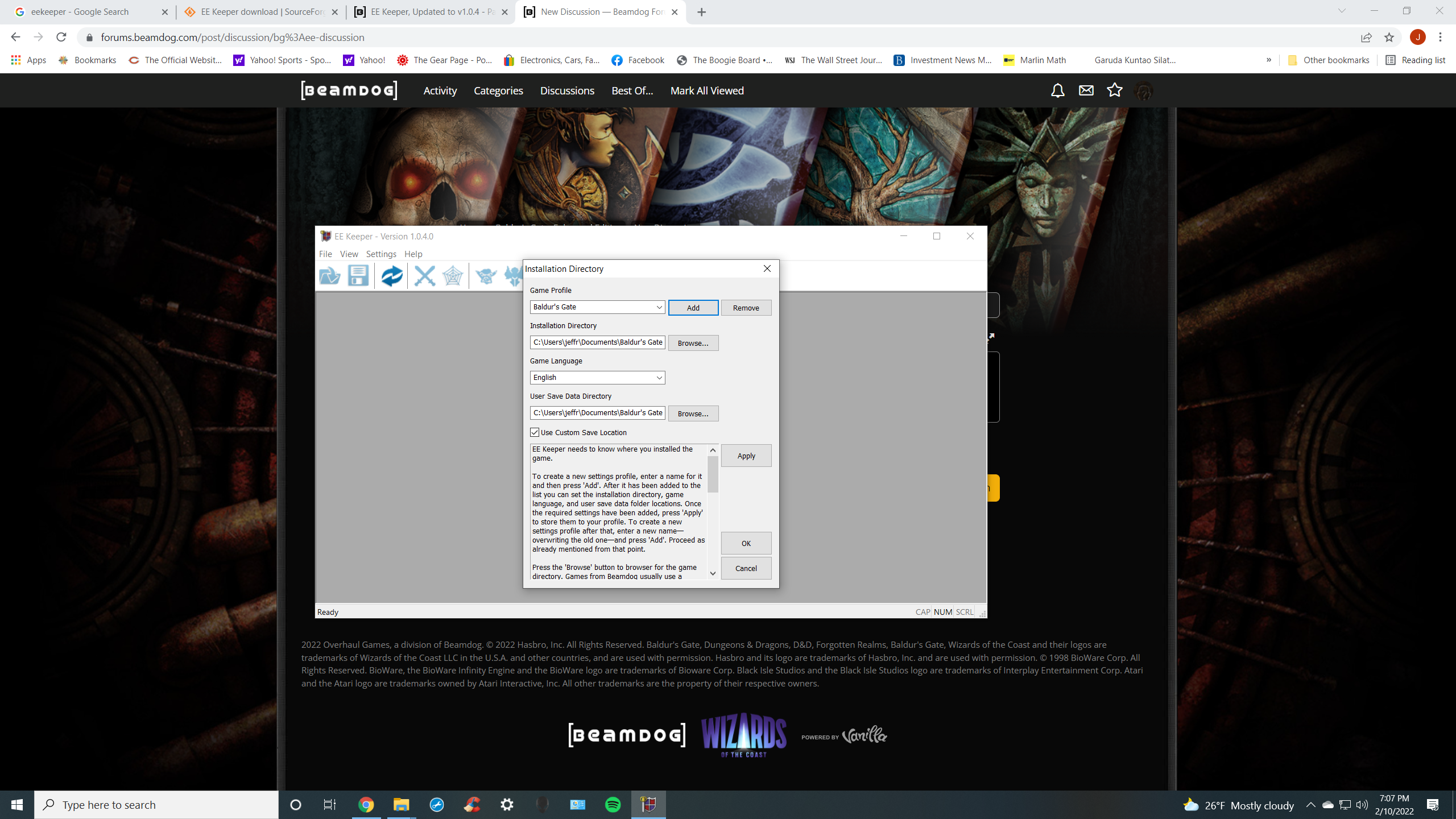Click the Beamdog logo in forum header

349,90
